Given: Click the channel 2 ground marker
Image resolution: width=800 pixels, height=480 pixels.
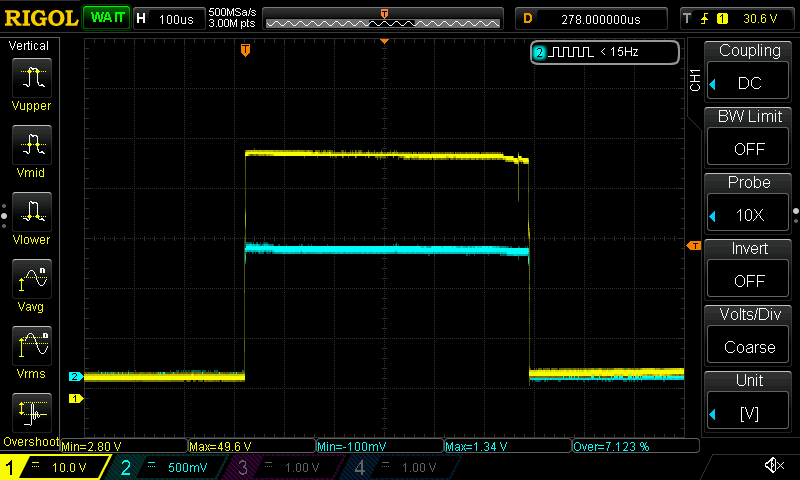Looking at the screenshot, I should [76, 376].
